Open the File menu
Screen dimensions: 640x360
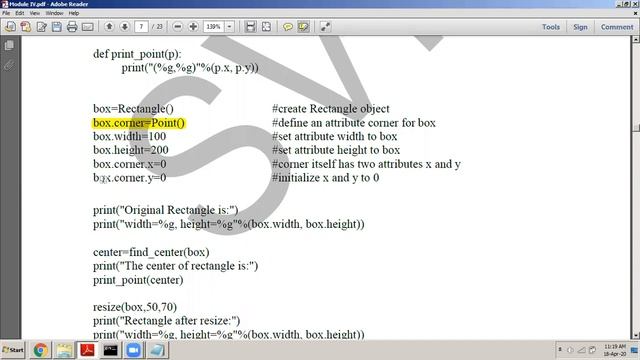click(6, 13)
